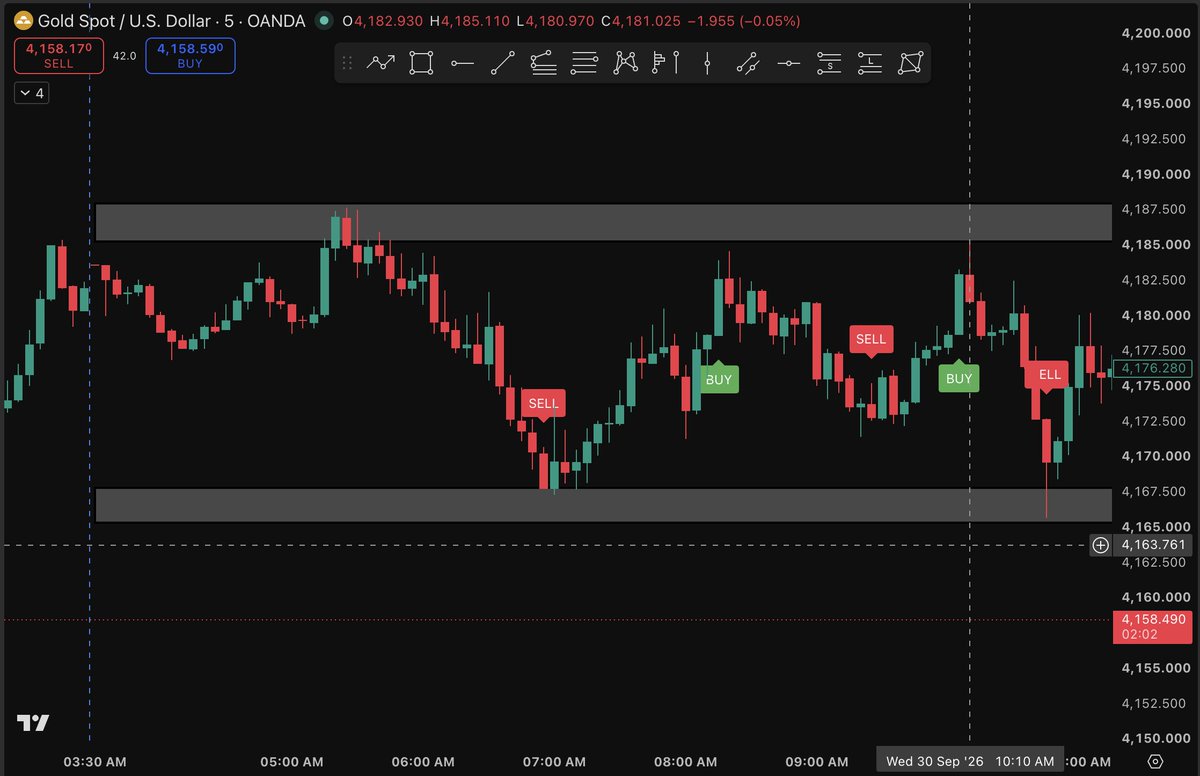Click the current price label 4,176.280
Image resolution: width=1200 pixels, height=776 pixels.
coord(1153,369)
